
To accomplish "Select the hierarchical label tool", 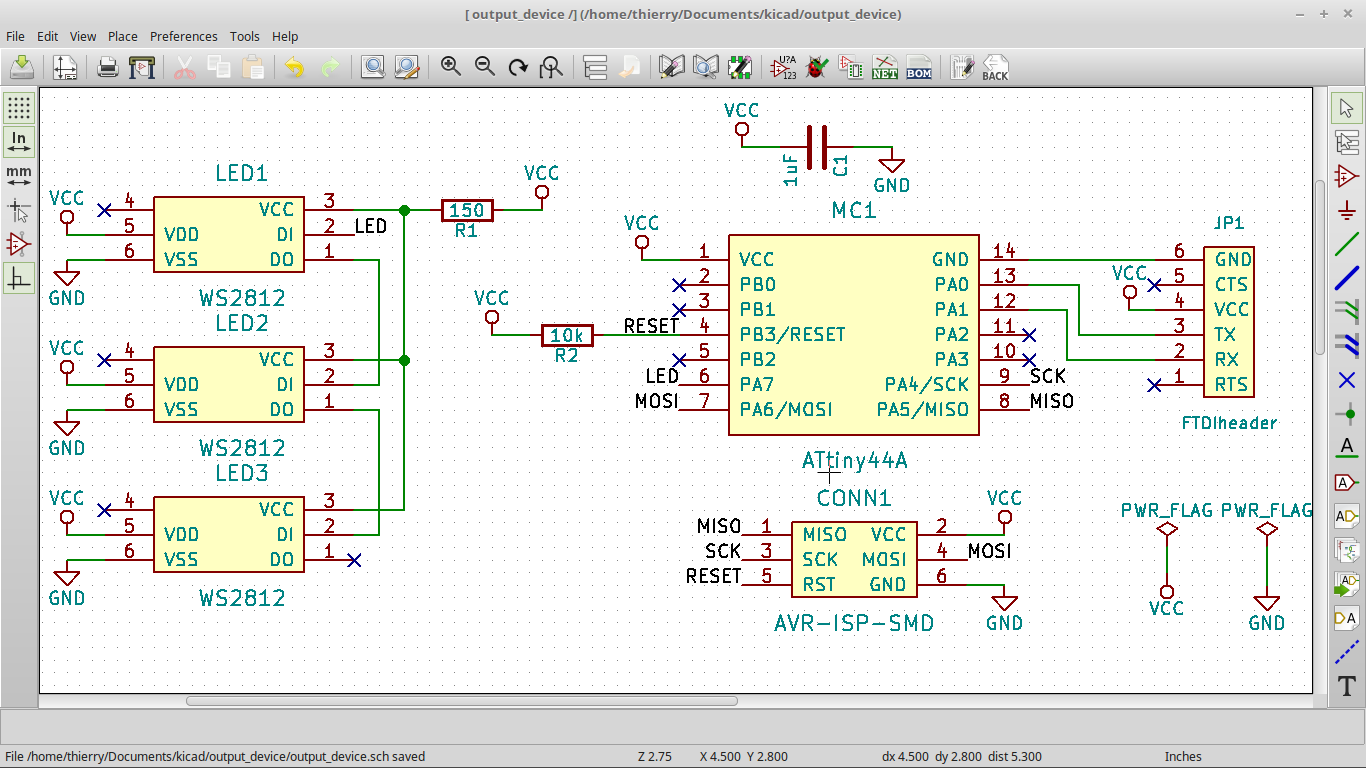I will 1347,516.
